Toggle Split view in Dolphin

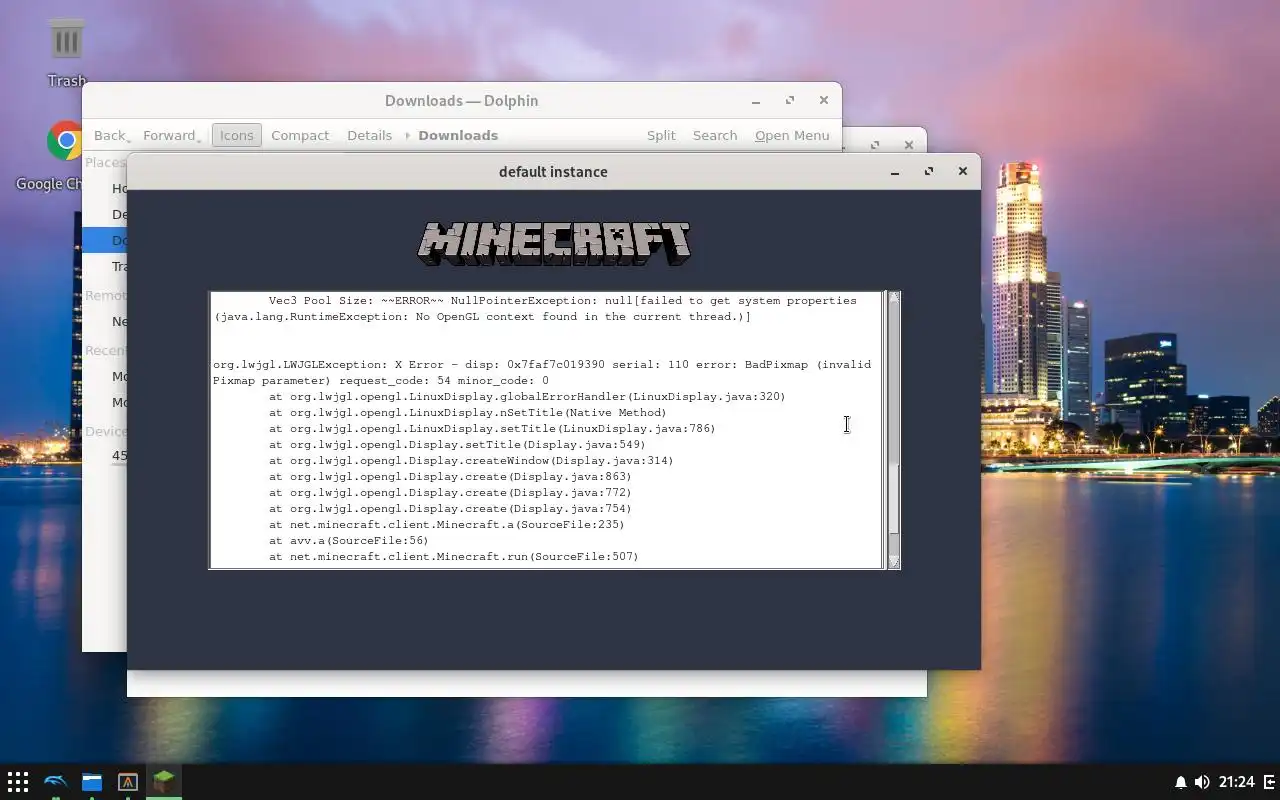pos(661,135)
